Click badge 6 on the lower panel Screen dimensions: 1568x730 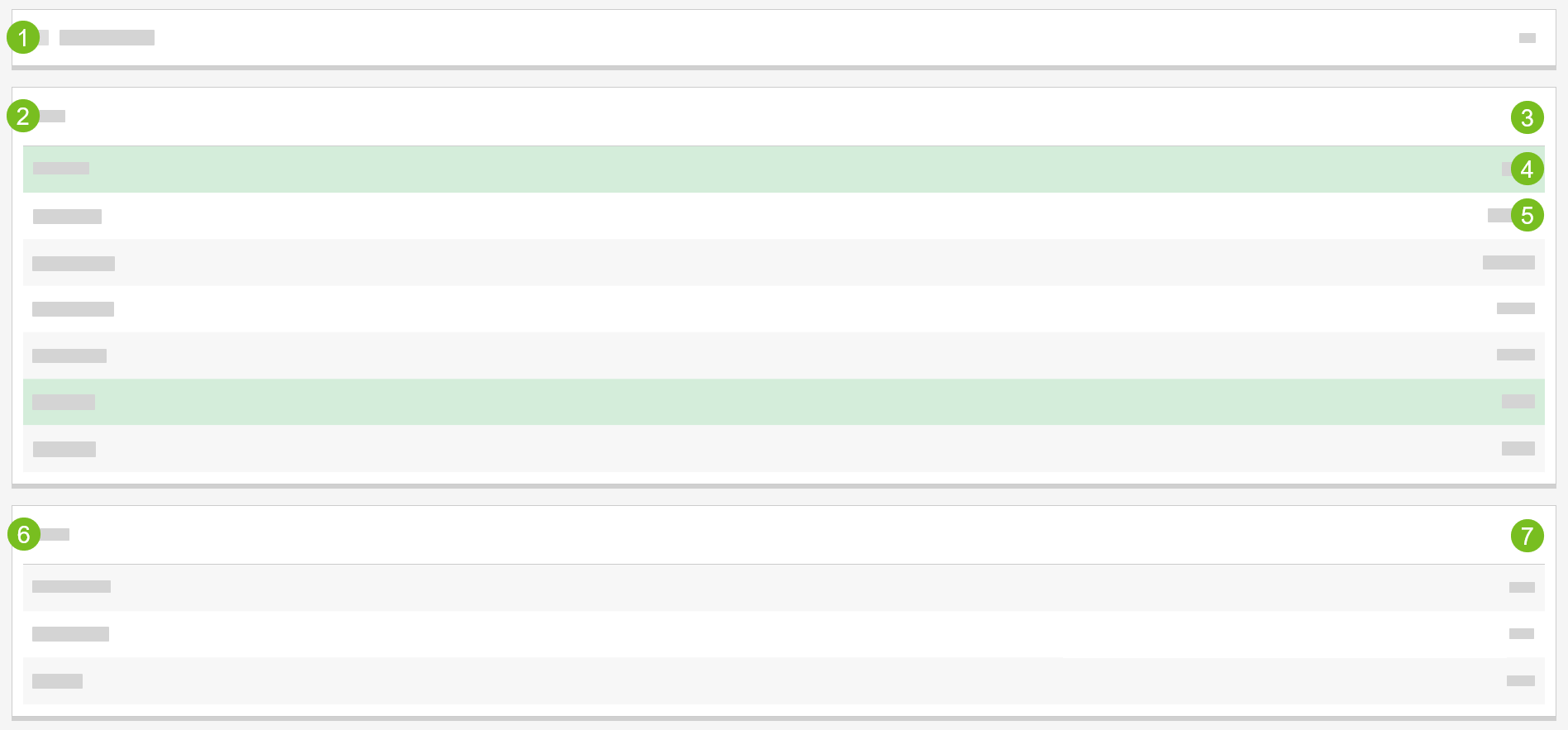coord(22,535)
